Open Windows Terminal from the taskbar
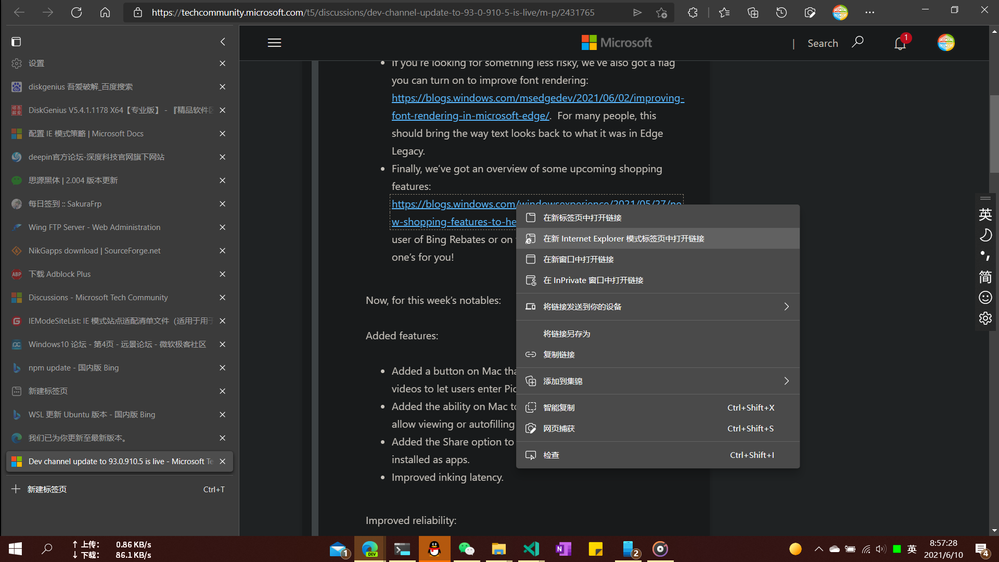Screen dimensions: 999x562 [402, 549]
